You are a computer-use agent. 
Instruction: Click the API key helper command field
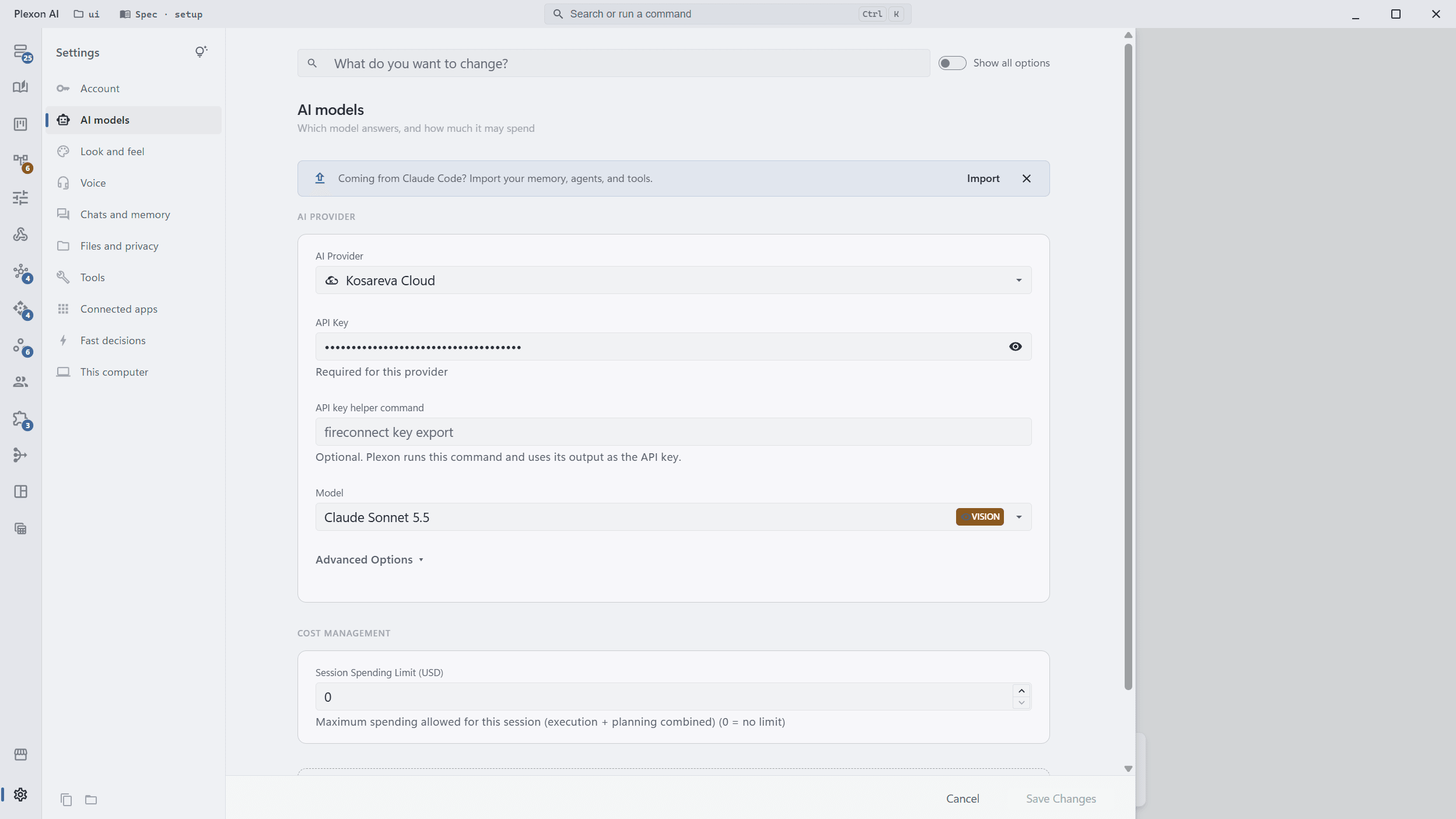click(673, 432)
